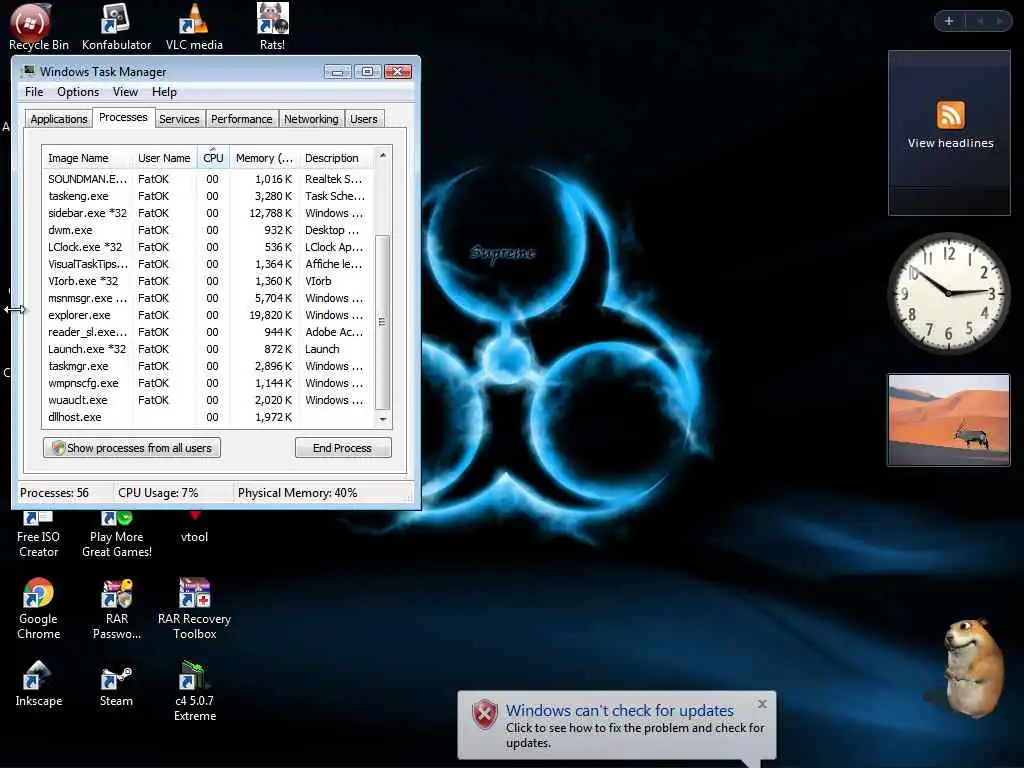Sort processes by Memory column header
Viewport: 1024px width, 768px height.
click(x=264, y=158)
